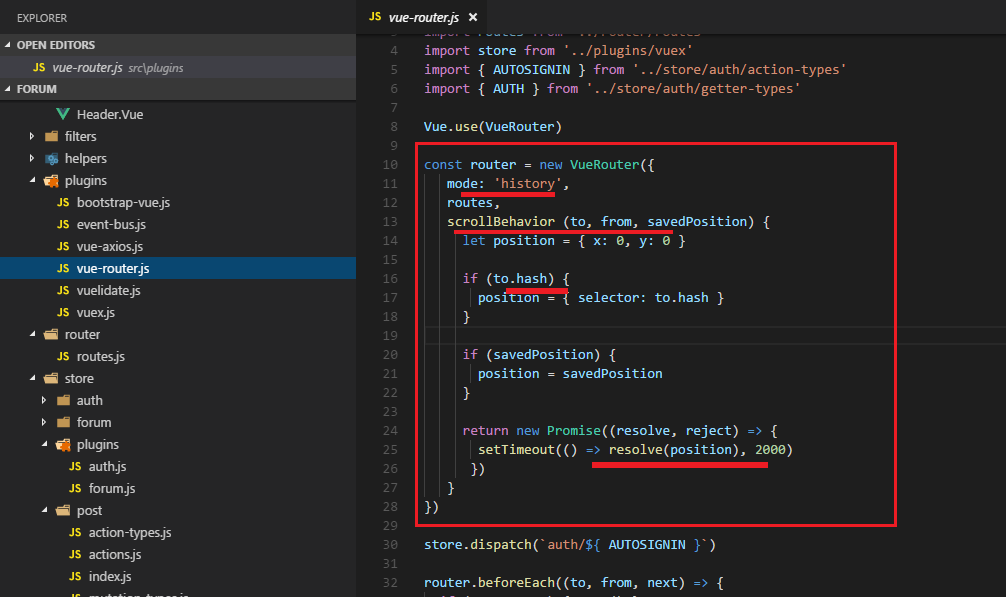
Task: Collapse the post folder arrow
Action: click(x=44, y=510)
